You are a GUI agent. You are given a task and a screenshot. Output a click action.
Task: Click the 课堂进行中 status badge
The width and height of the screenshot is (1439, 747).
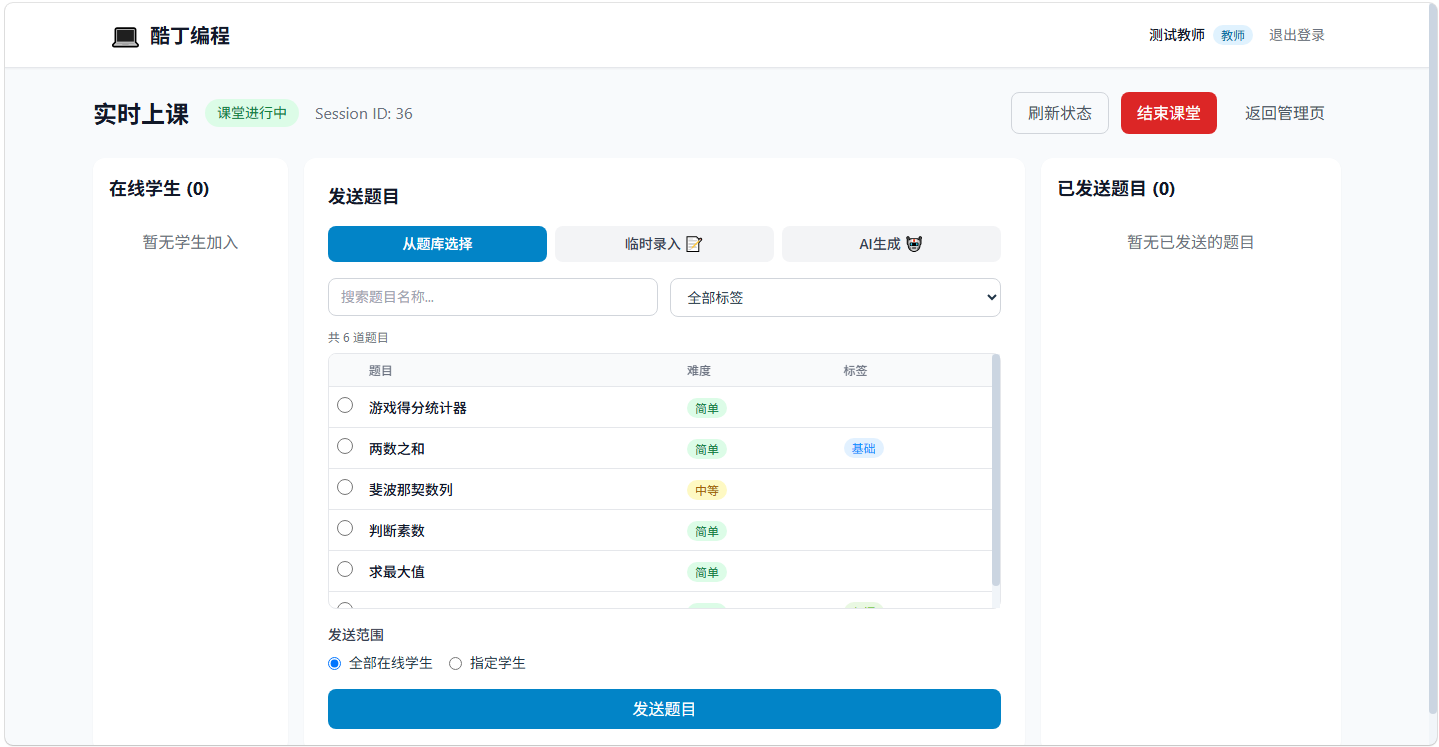pos(252,113)
